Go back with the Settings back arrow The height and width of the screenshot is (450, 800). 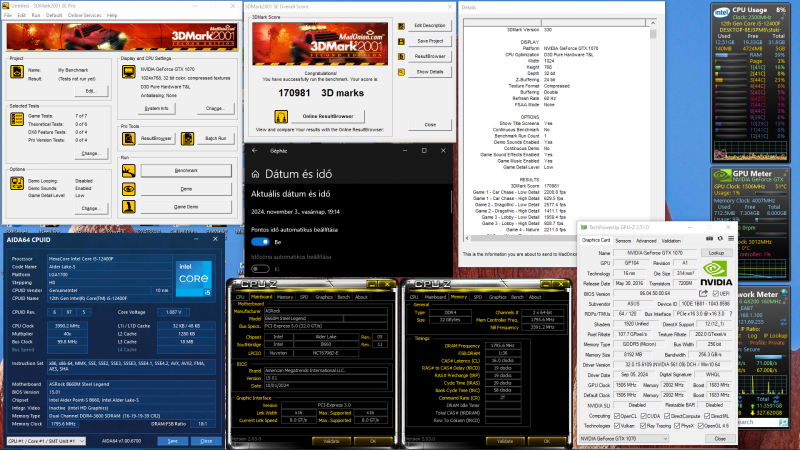(255, 151)
